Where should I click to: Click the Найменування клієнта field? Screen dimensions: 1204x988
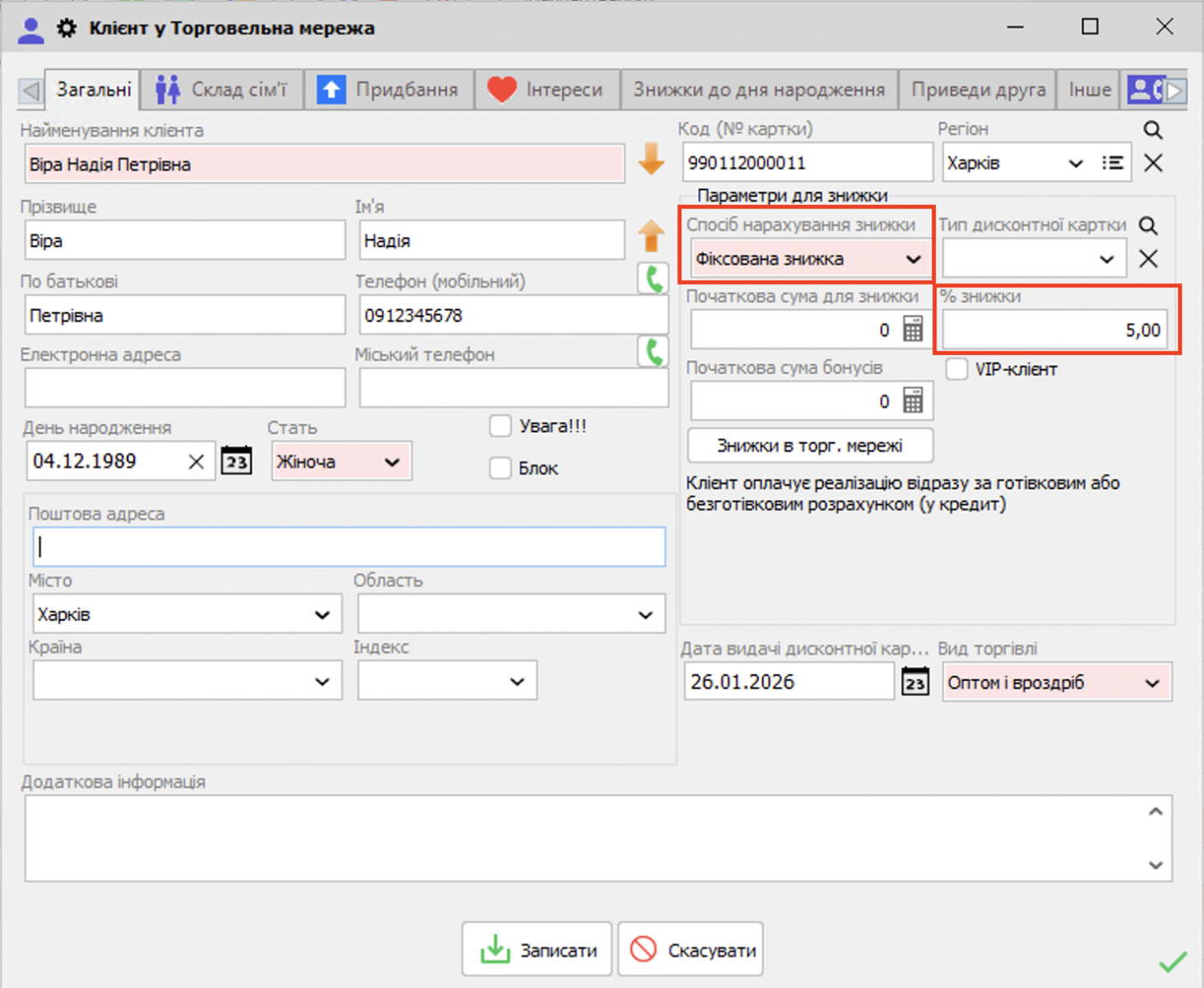(324, 164)
